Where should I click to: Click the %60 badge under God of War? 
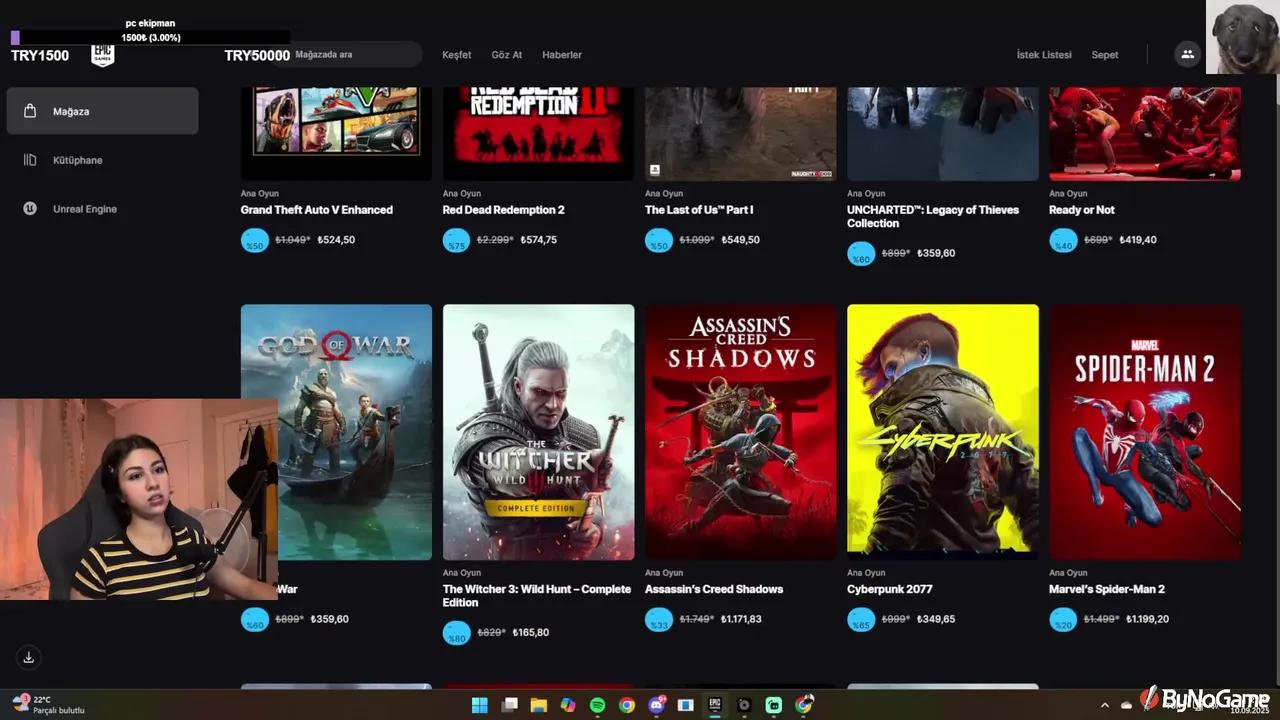point(255,620)
